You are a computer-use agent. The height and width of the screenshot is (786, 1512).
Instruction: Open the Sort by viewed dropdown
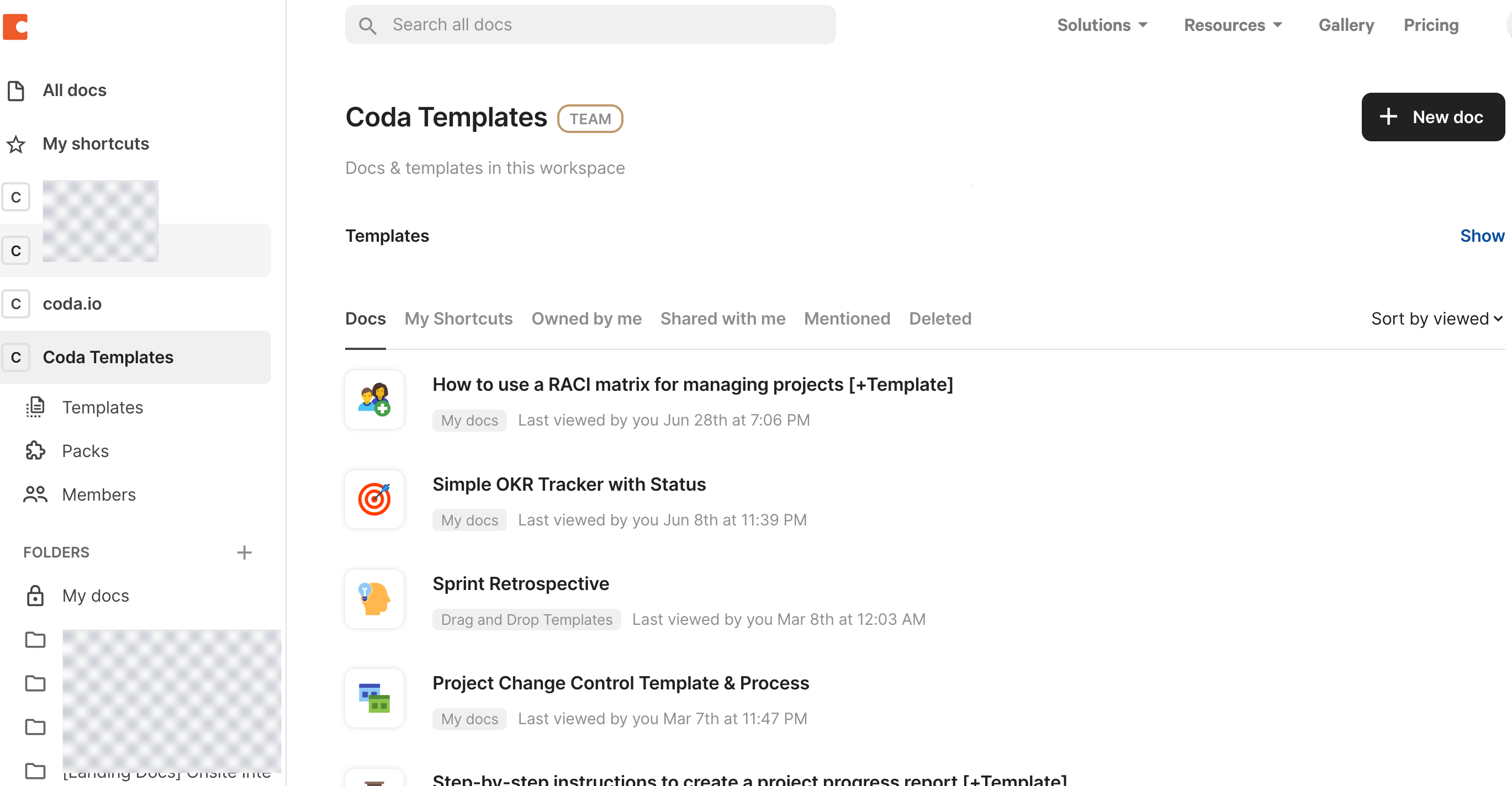(1437, 319)
